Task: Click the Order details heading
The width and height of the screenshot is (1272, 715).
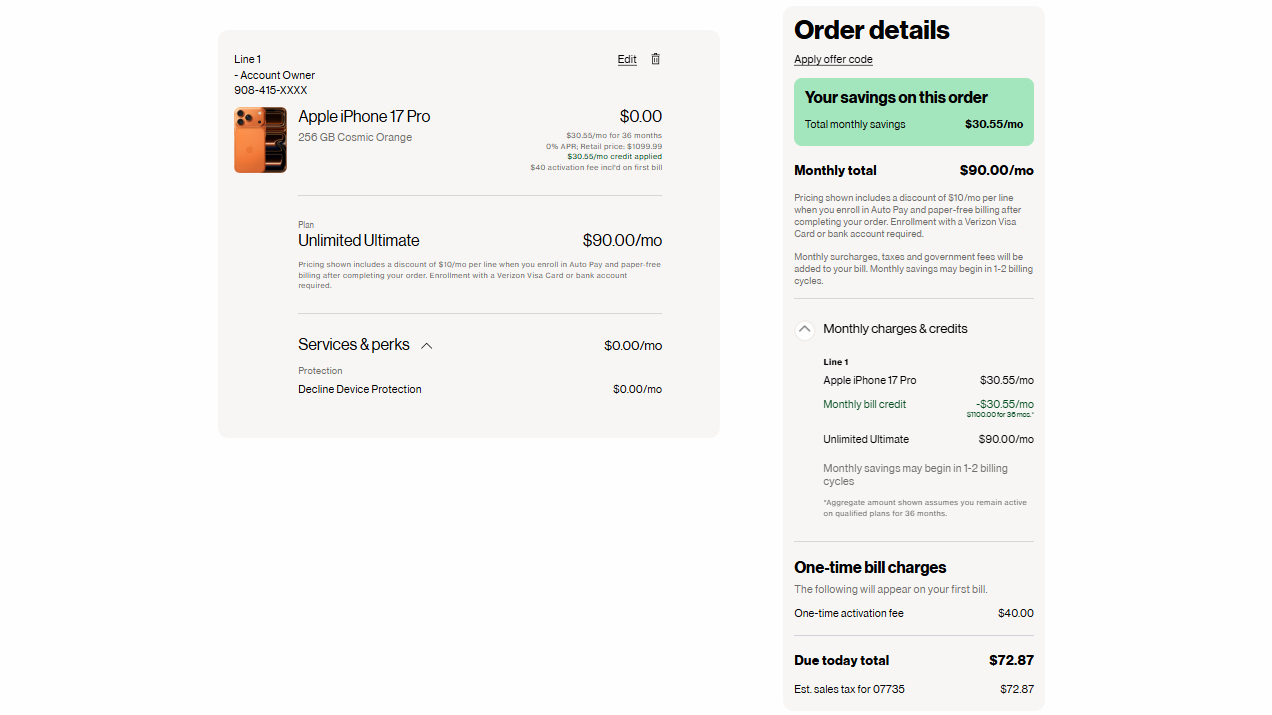Action: (871, 30)
